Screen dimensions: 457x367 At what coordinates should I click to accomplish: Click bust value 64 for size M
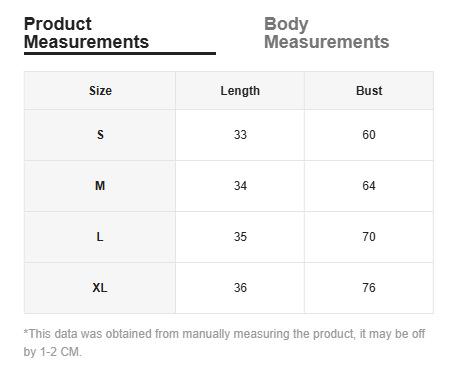coord(369,186)
